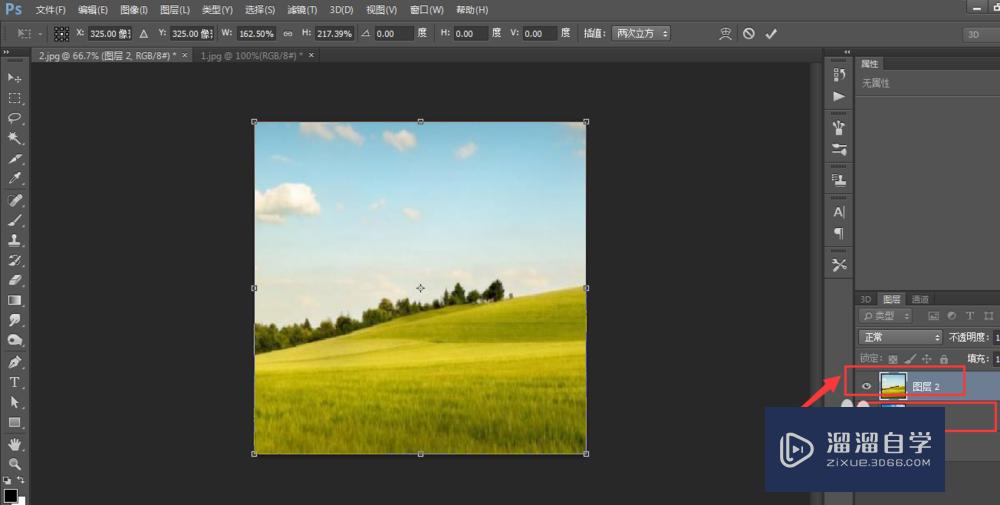Open the 编辑(E) menu
This screenshot has width=1000, height=505.
click(x=92, y=10)
